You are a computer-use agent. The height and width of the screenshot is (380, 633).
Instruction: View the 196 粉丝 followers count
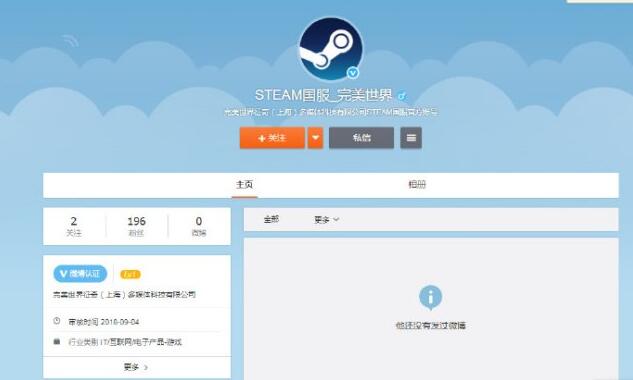click(136, 226)
